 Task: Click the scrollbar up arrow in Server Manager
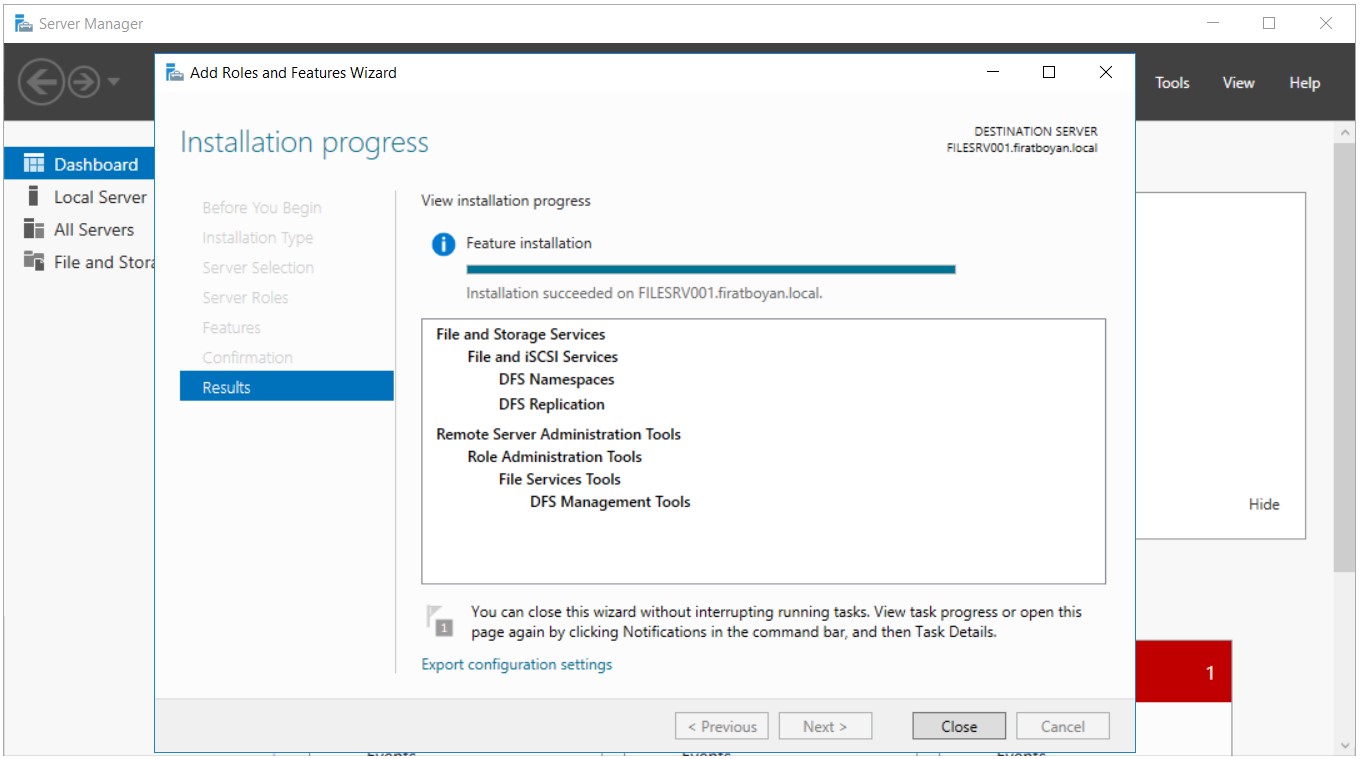[x=1345, y=132]
